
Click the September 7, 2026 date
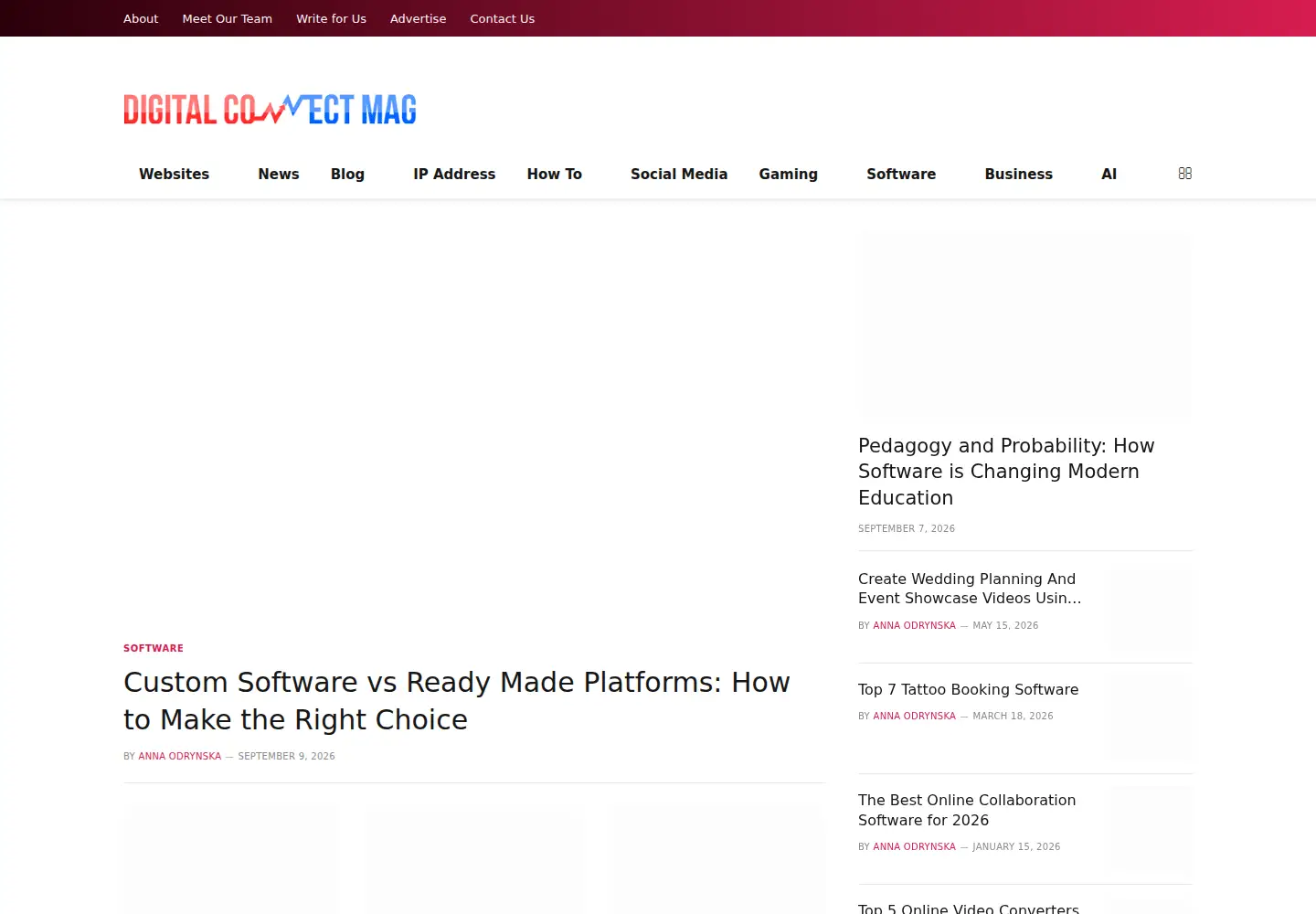pyautogui.click(x=907, y=528)
